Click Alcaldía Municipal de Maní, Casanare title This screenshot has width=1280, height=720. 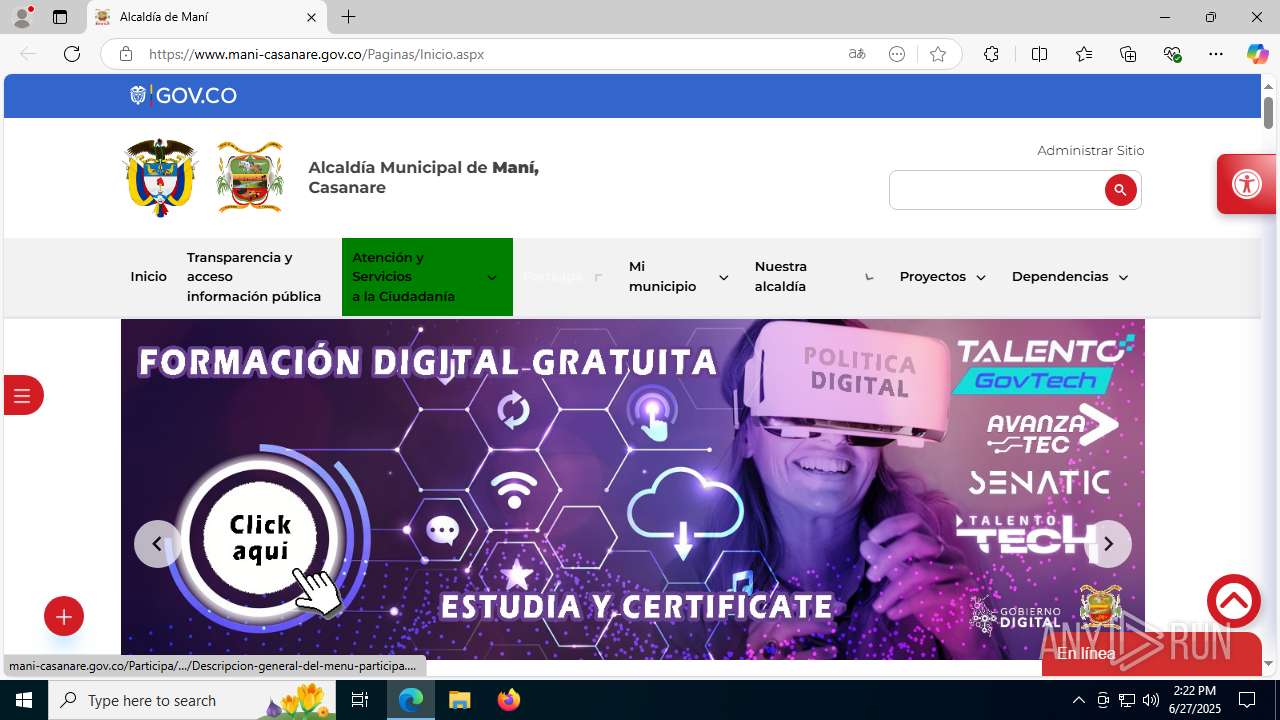coord(423,177)
